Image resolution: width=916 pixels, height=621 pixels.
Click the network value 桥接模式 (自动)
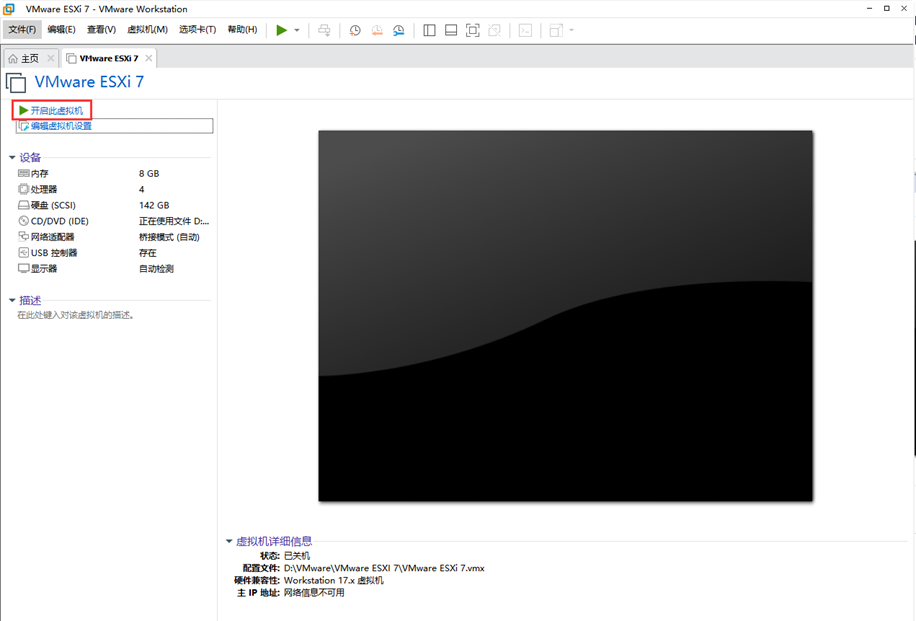169,237
